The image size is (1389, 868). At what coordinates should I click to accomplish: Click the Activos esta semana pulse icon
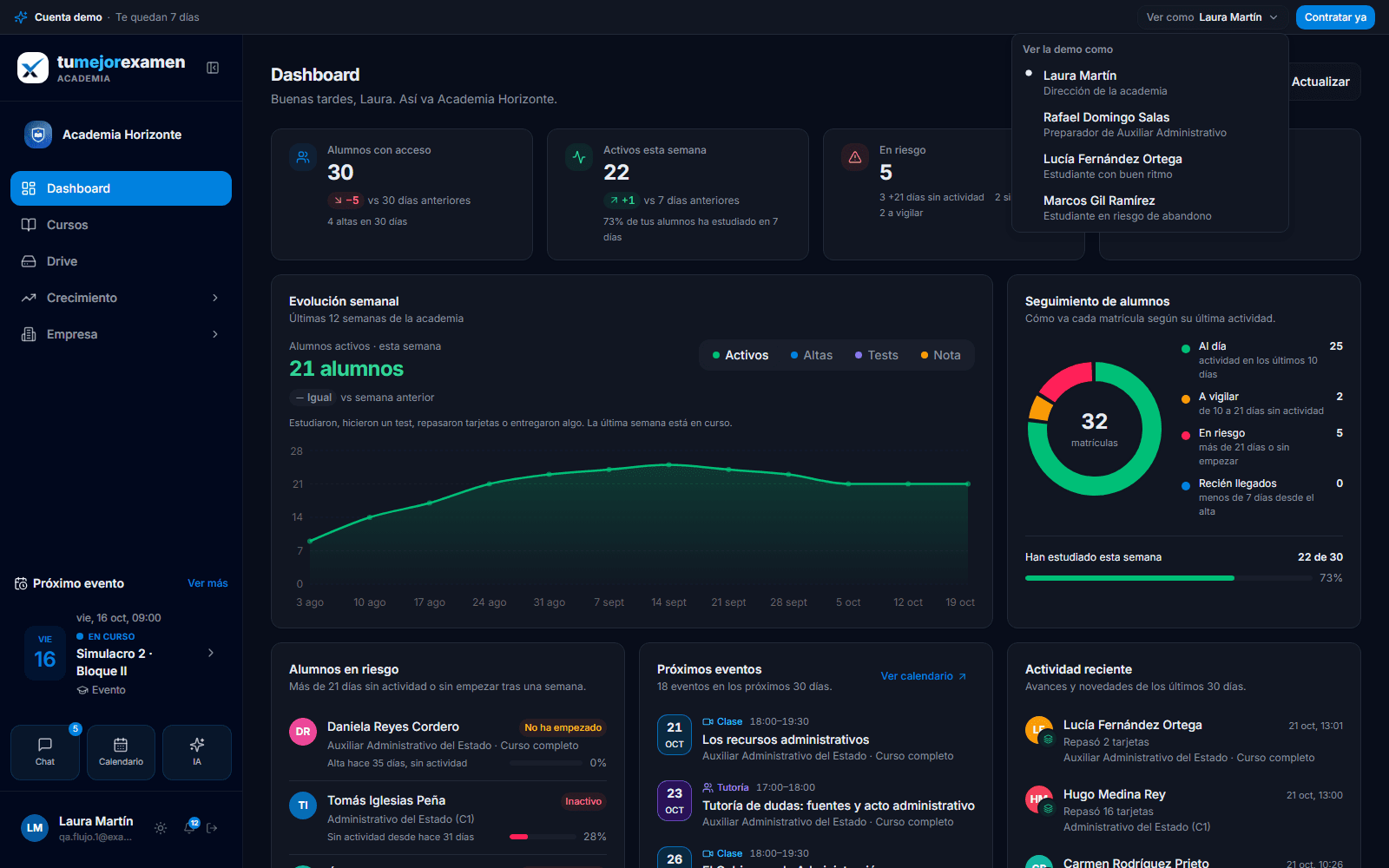pyautogui.click(x=579, y=157)
